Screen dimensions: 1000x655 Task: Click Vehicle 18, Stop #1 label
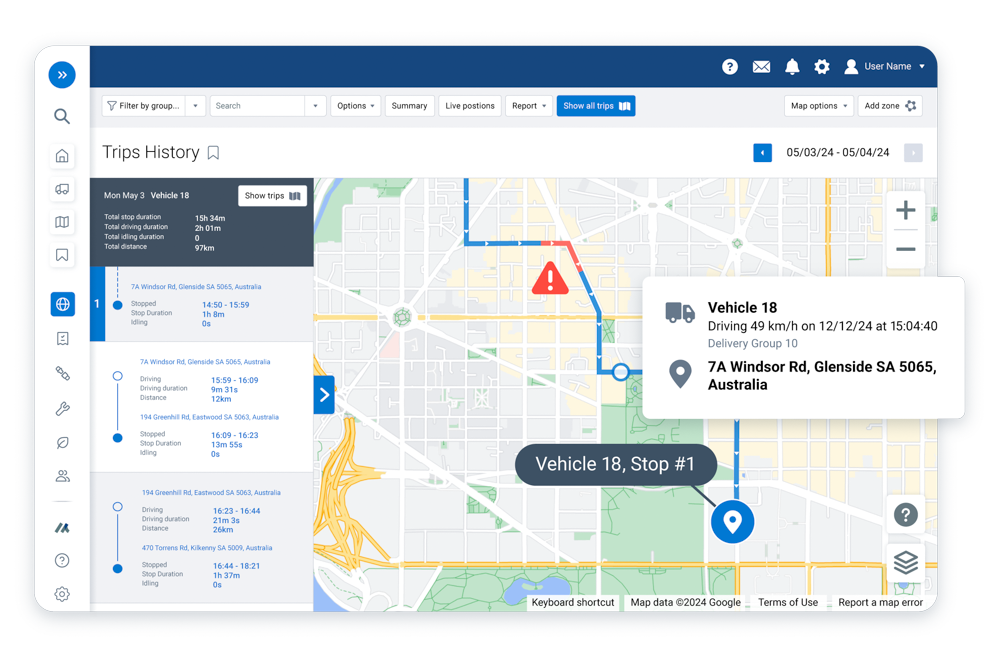coord(615,464)
